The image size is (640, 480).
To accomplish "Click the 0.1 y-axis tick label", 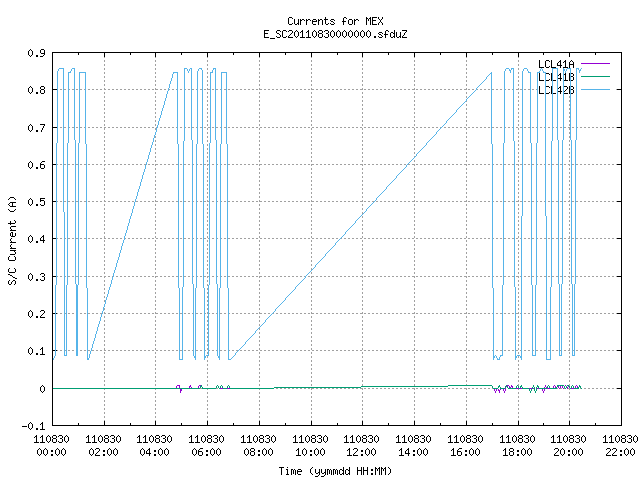I will tap(36, 351).
